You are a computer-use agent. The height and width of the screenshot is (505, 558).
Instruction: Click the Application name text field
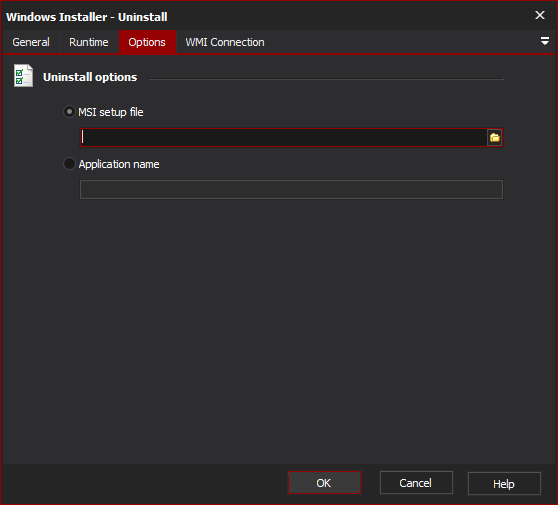pos(291,189)
